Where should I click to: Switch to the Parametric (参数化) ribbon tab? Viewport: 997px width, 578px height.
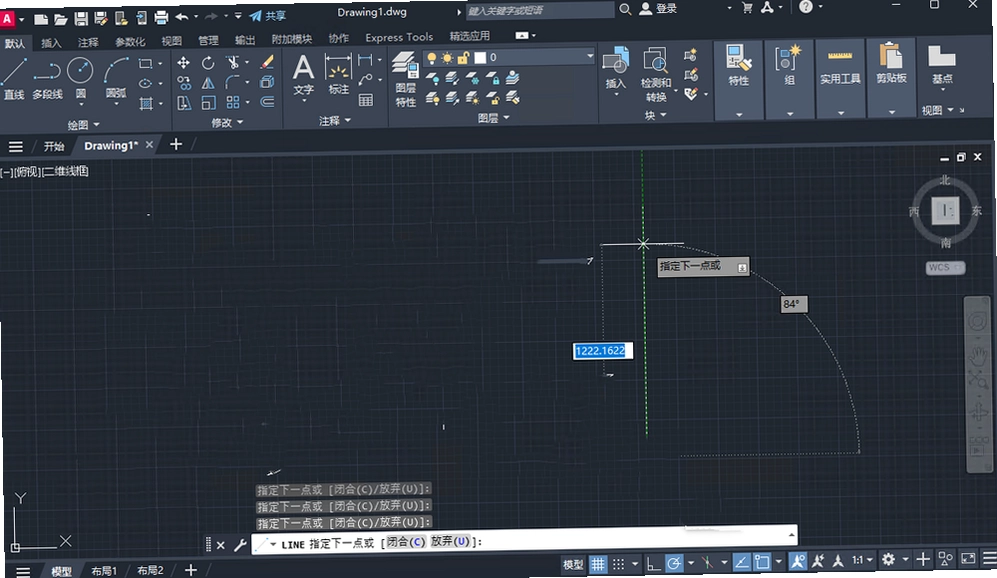coord(130,42)
